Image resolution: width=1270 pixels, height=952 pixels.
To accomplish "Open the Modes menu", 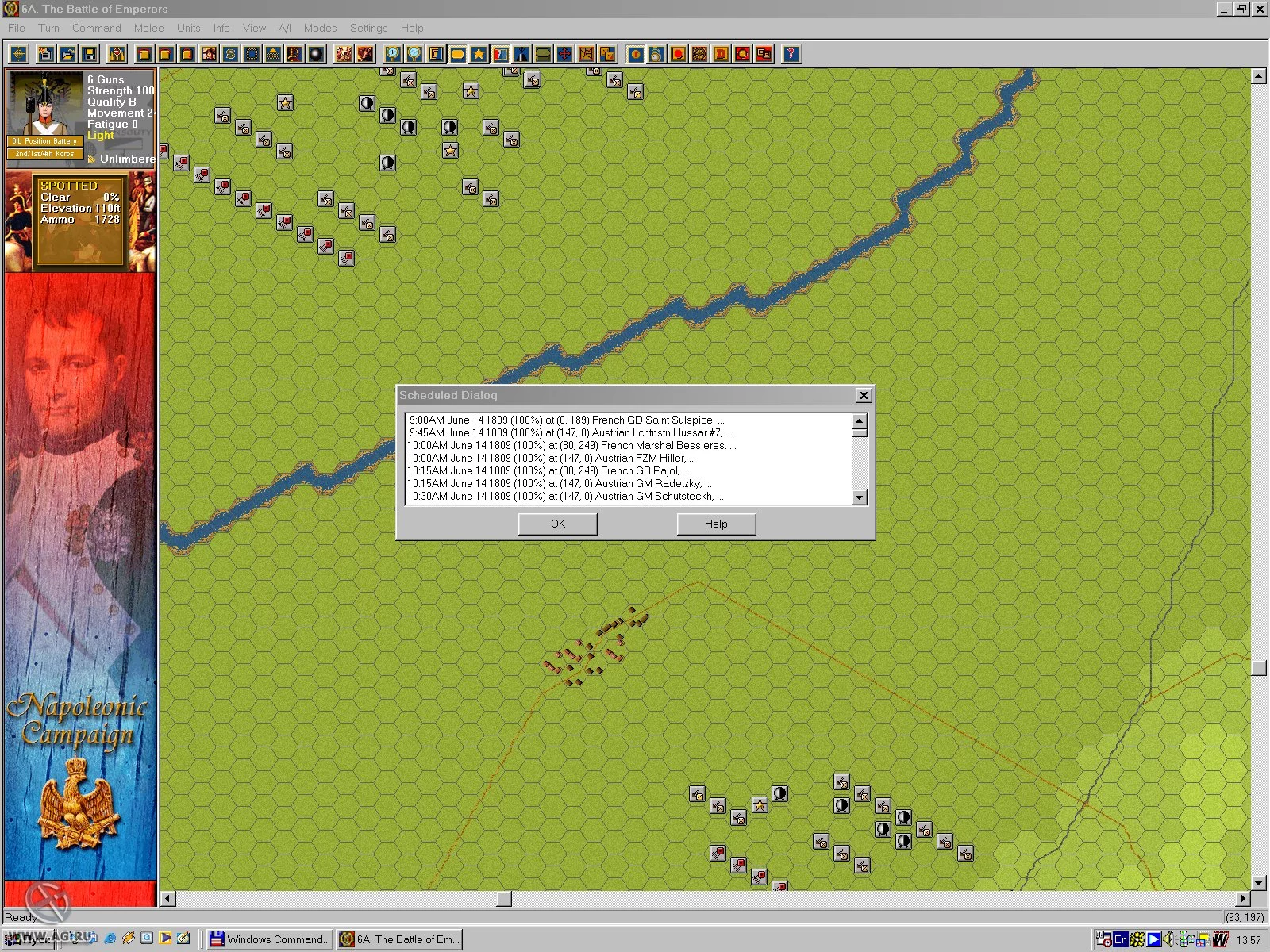I will tap(320, 28).
